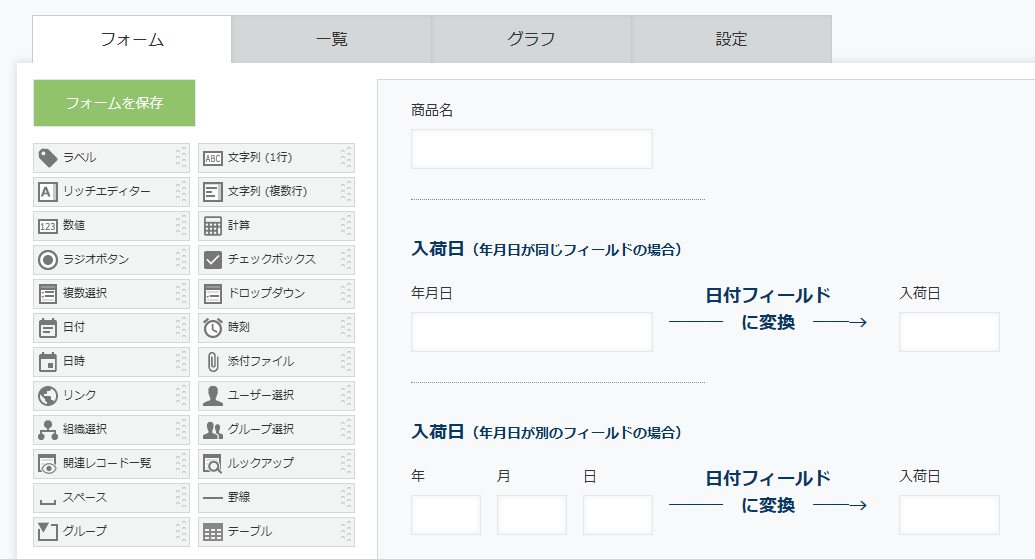Choose the ドロップダウン field element
The height and width of the screenshot is (559, 1035).
click(277, 294)
